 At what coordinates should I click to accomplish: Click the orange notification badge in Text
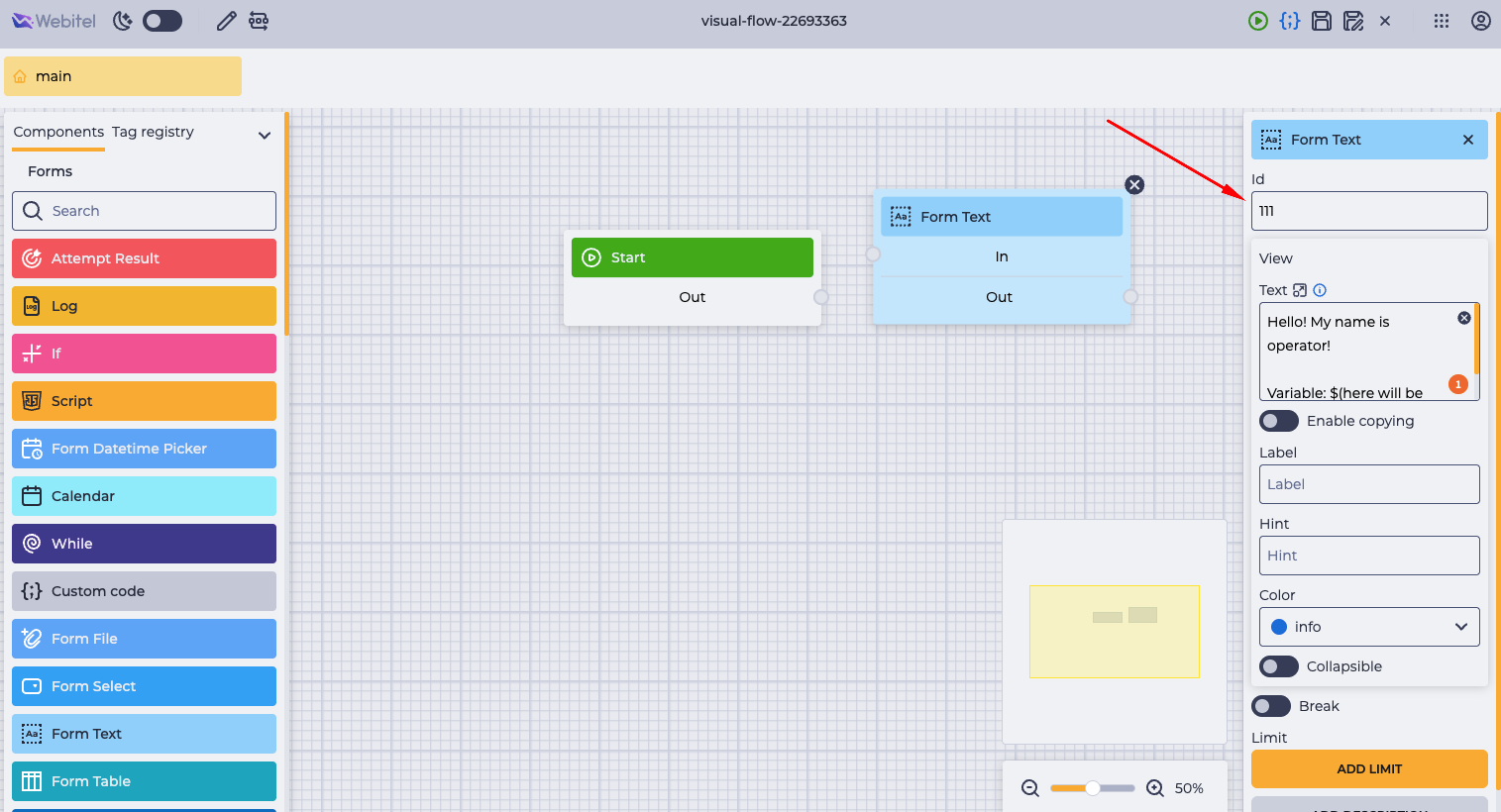point(1458,384)
